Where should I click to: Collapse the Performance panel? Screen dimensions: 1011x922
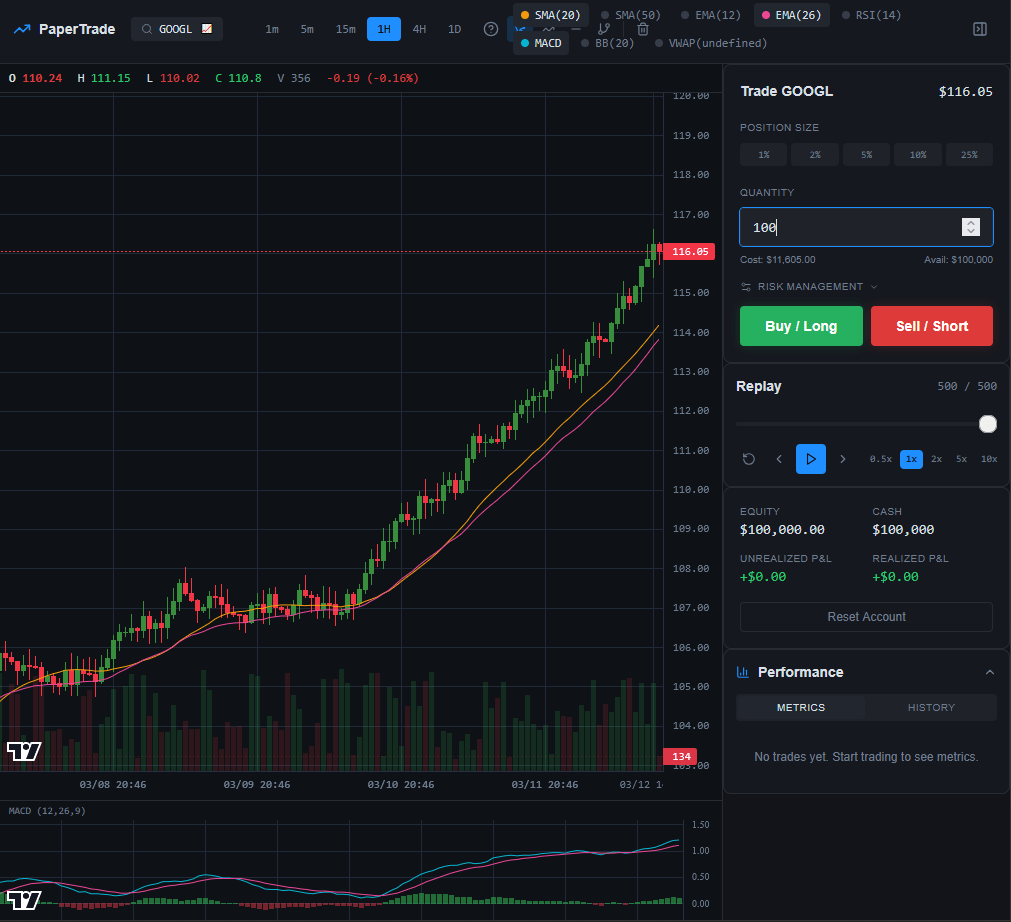tap(990, 672)
